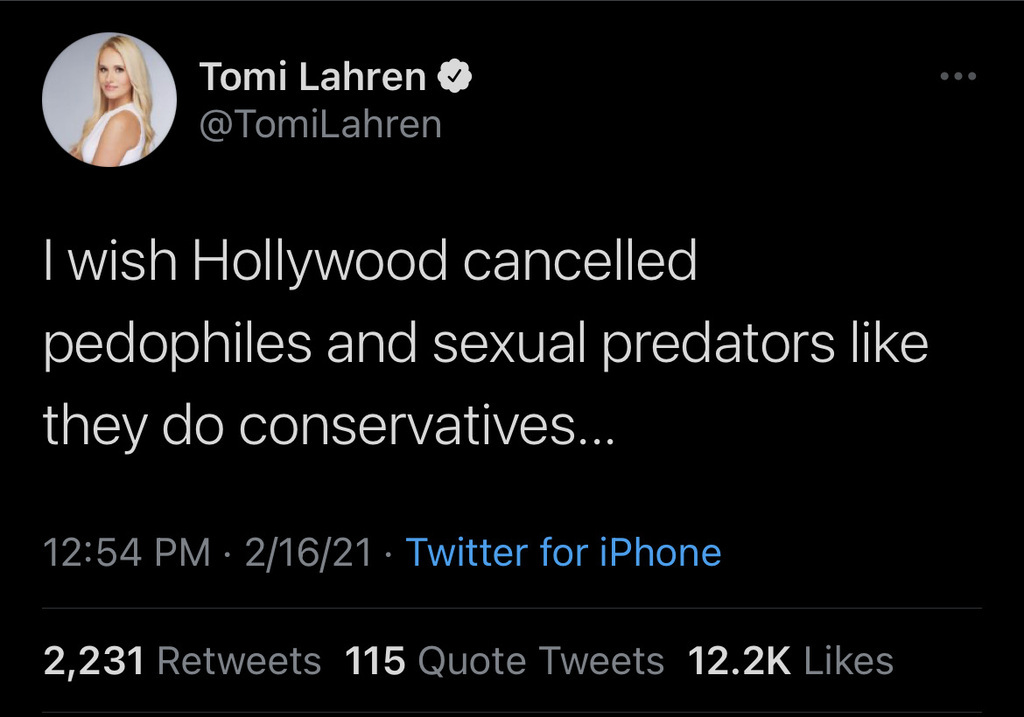This screenshot has width=1024, height=717.
Task: Click the 2,231 retweet count number
Action: [x=96, y=660]
